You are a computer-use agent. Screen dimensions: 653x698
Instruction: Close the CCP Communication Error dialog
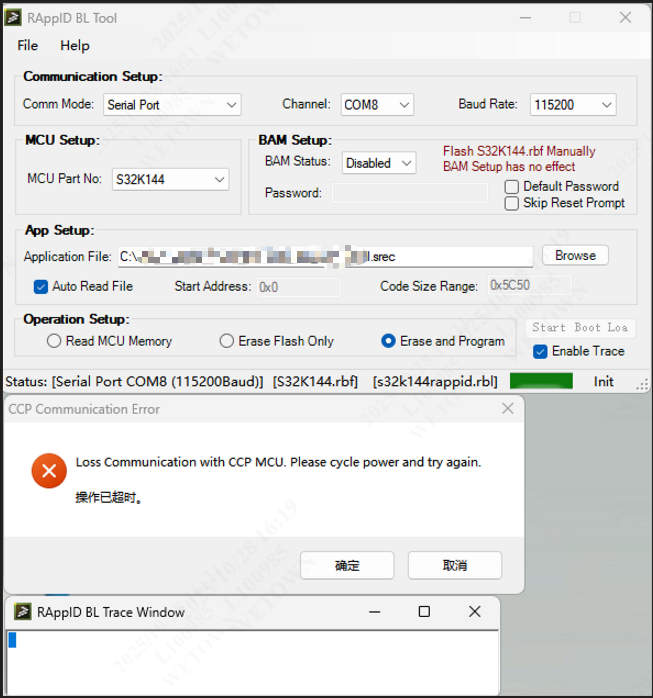507,408
